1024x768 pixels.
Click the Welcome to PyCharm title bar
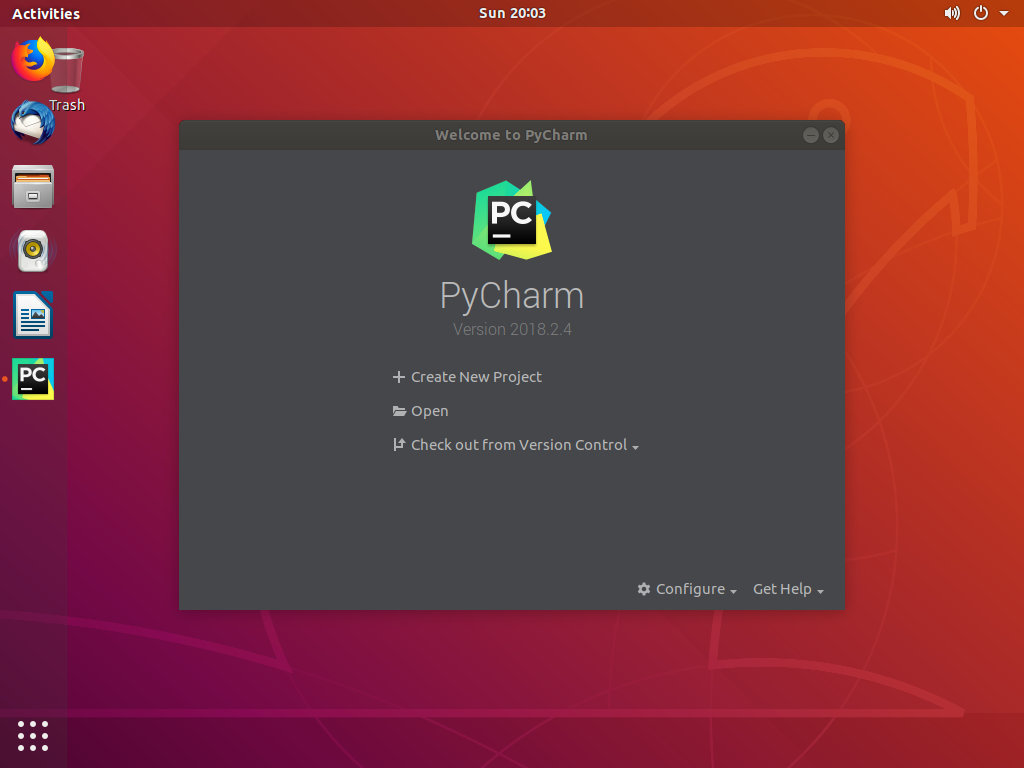click(x=511, y=134)
